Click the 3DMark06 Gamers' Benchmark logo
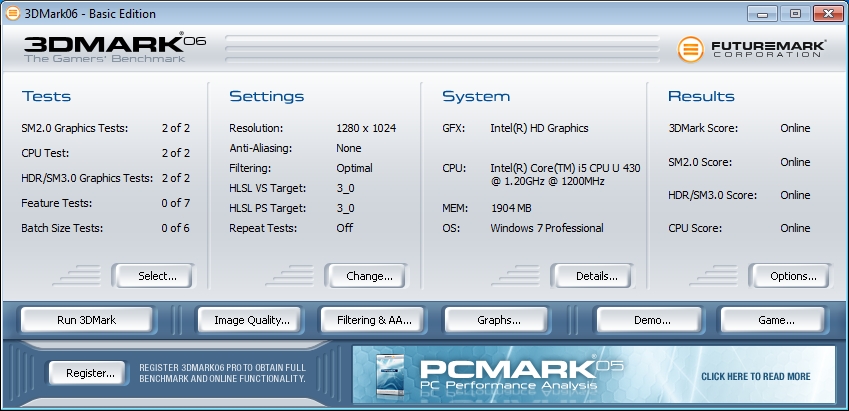849x411 pixels. pos(115,48)
